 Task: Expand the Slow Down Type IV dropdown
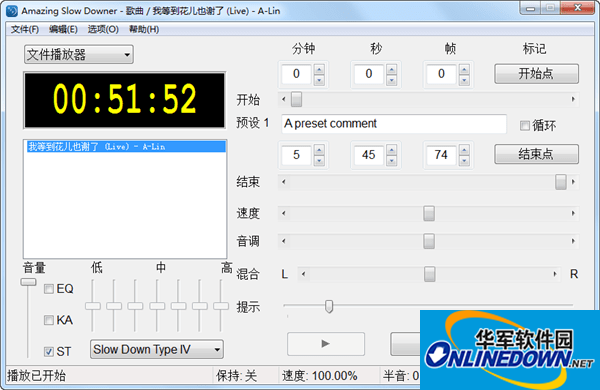157,349
